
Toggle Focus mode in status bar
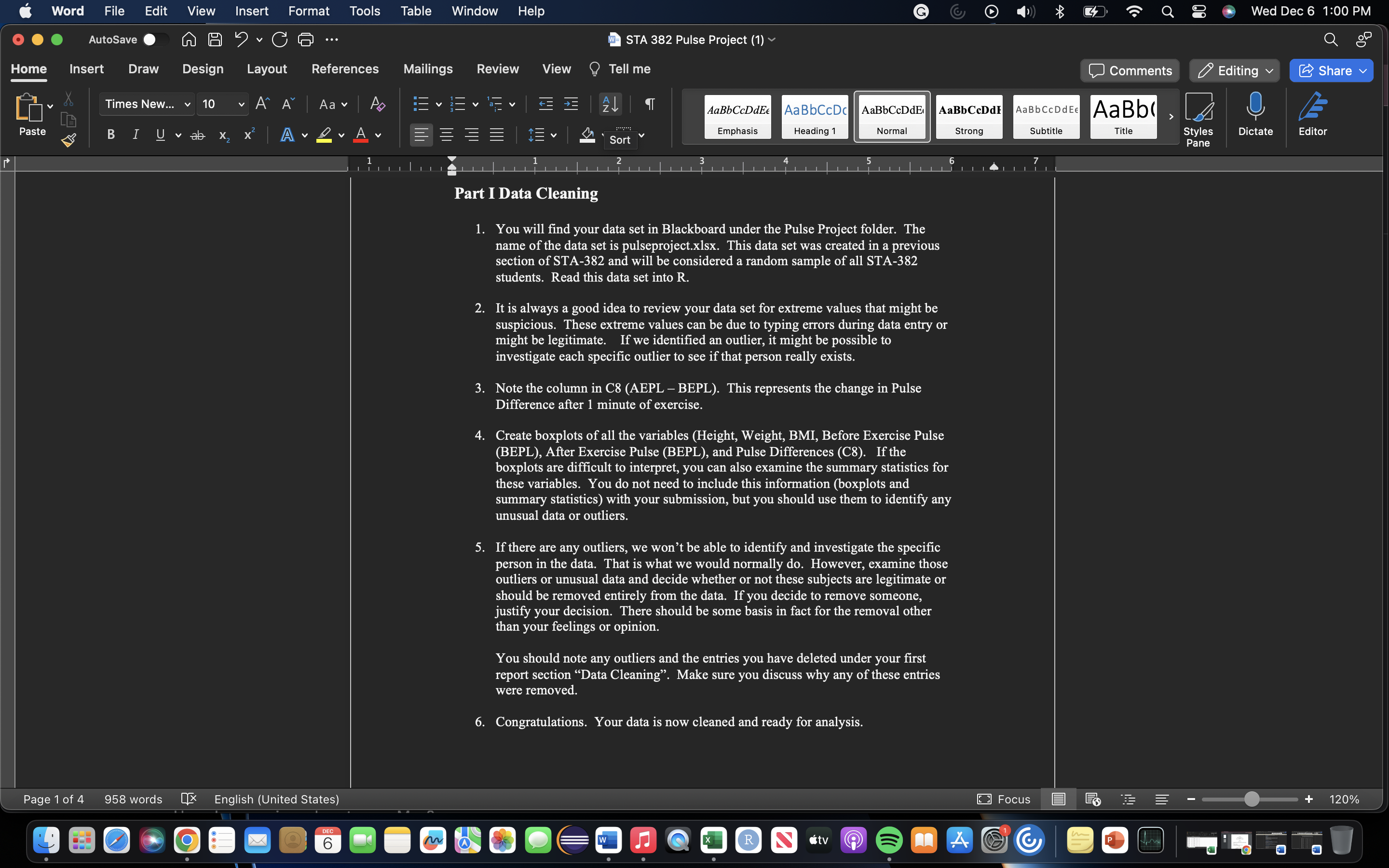pos(1004,799)
